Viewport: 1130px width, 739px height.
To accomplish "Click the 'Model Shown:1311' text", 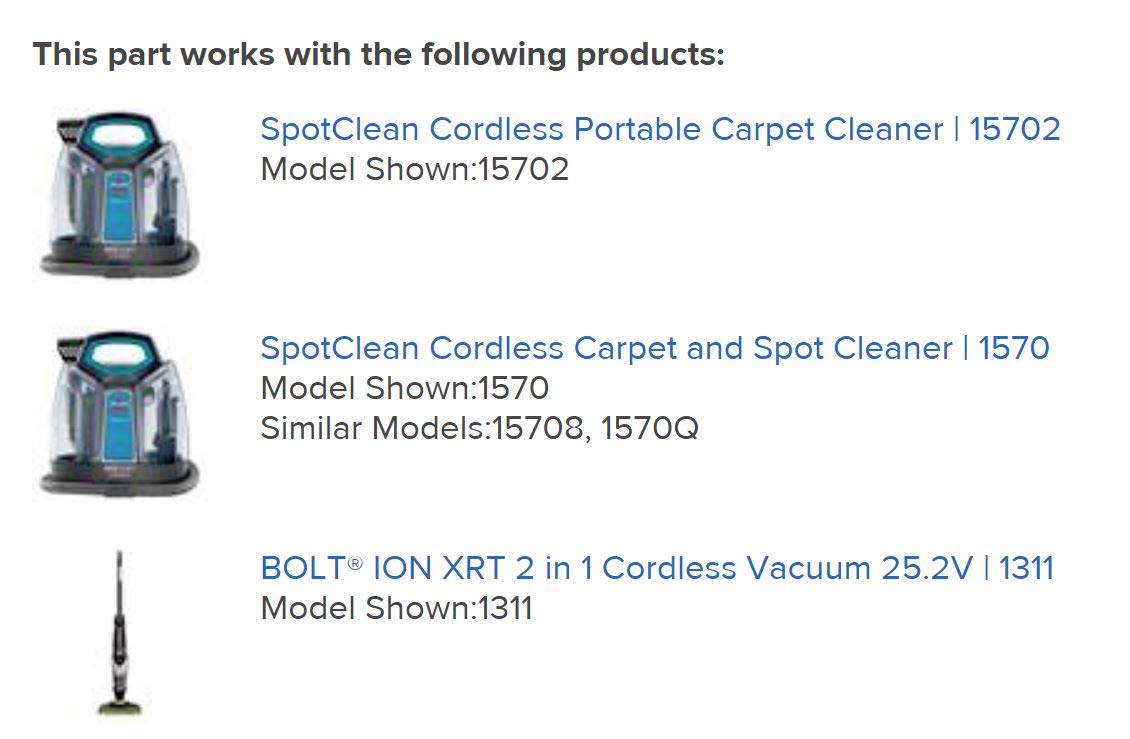I will (396, 608).
